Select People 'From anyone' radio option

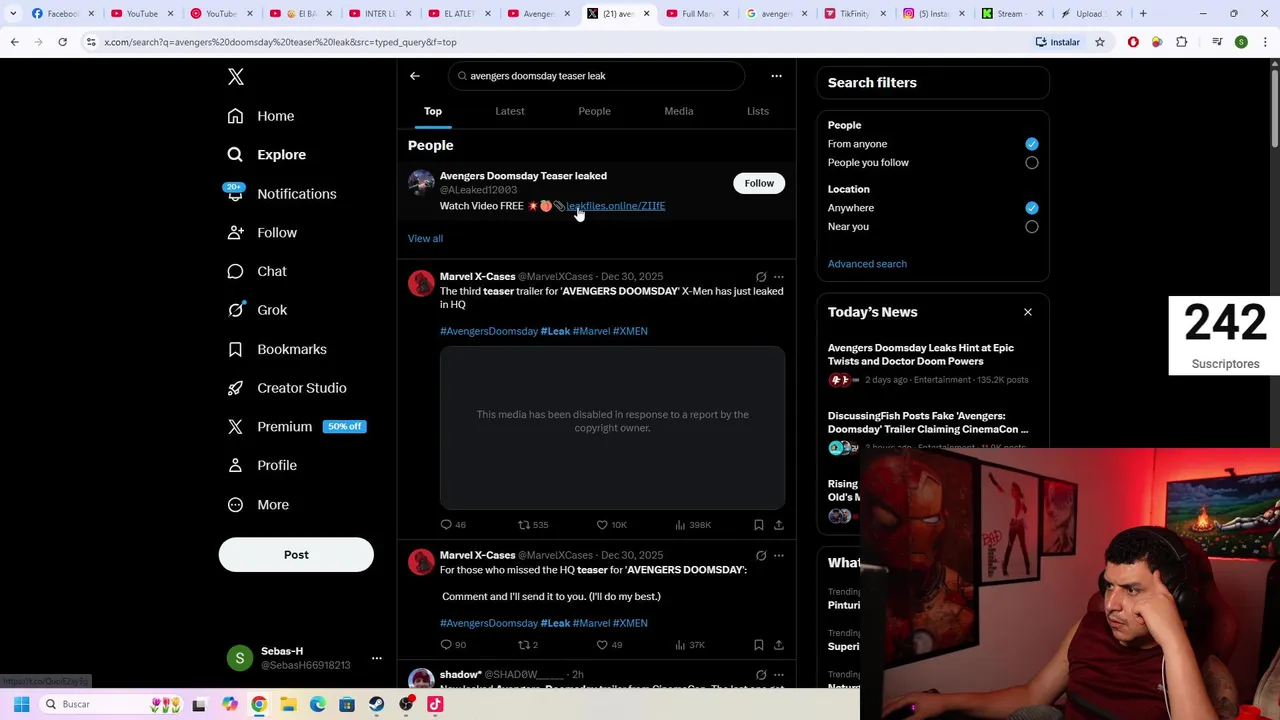1032,144
